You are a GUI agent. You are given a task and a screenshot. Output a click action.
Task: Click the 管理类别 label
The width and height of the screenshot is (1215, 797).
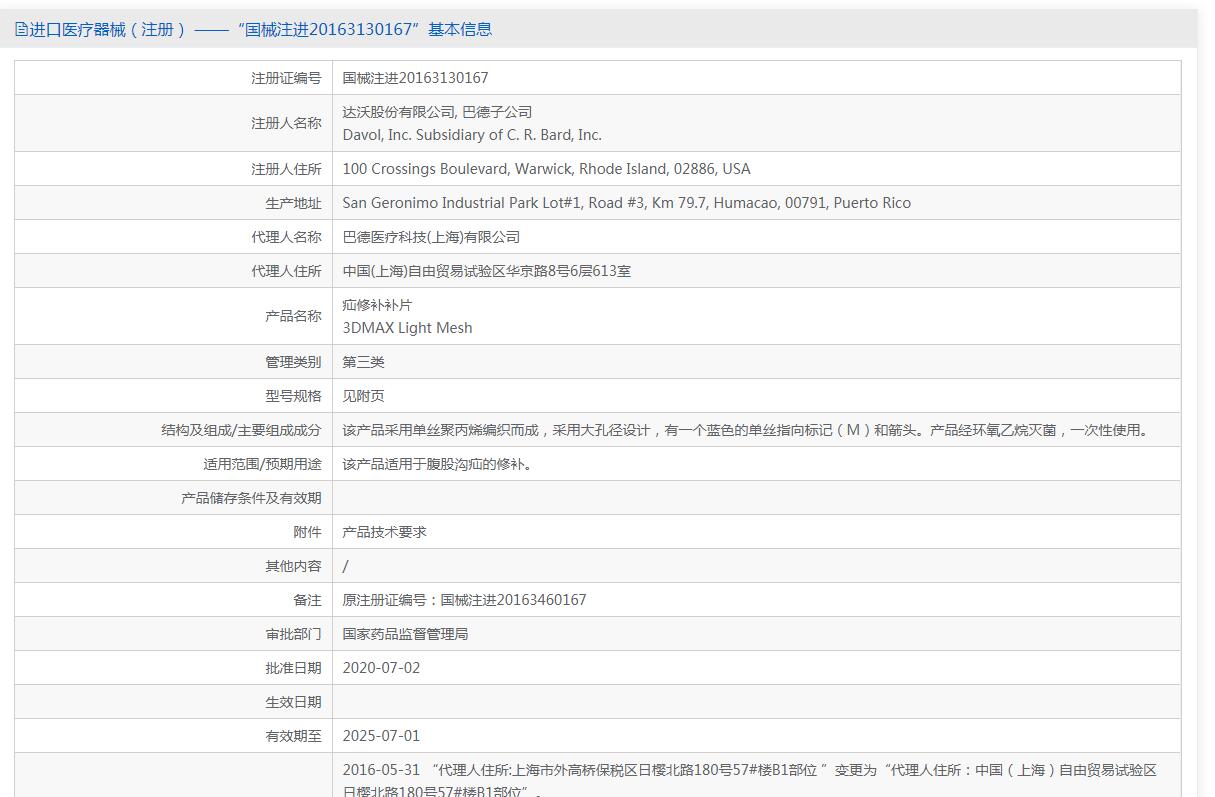point(293,362)
